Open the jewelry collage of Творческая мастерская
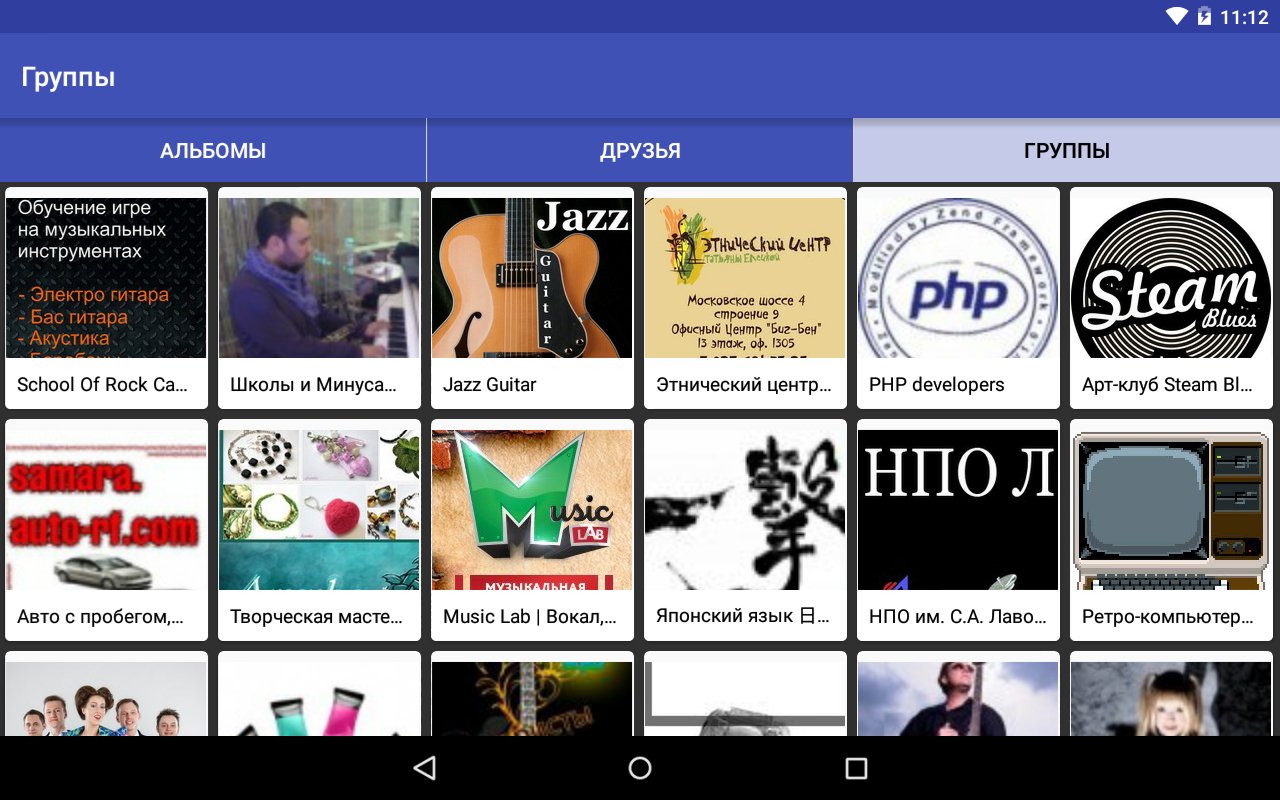Viewport: 1280px width, 800px height. (x=319, y=510)
